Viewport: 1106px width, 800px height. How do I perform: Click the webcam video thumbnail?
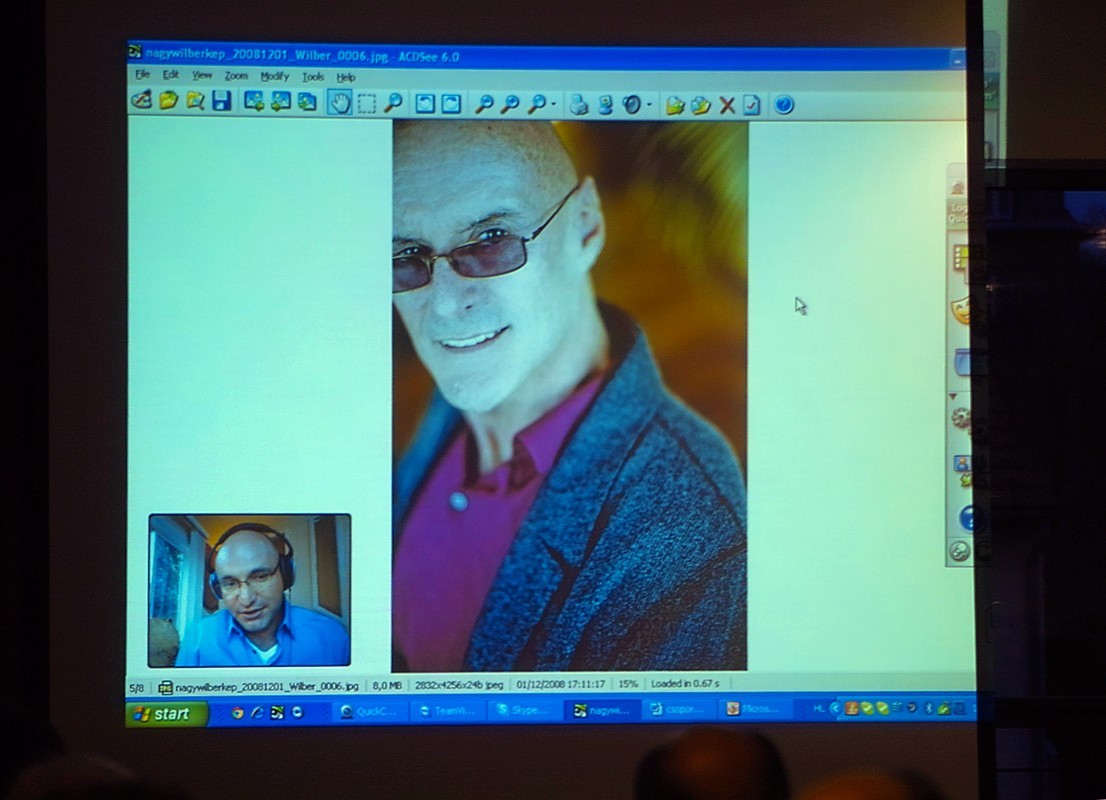[x=250, y=590]
